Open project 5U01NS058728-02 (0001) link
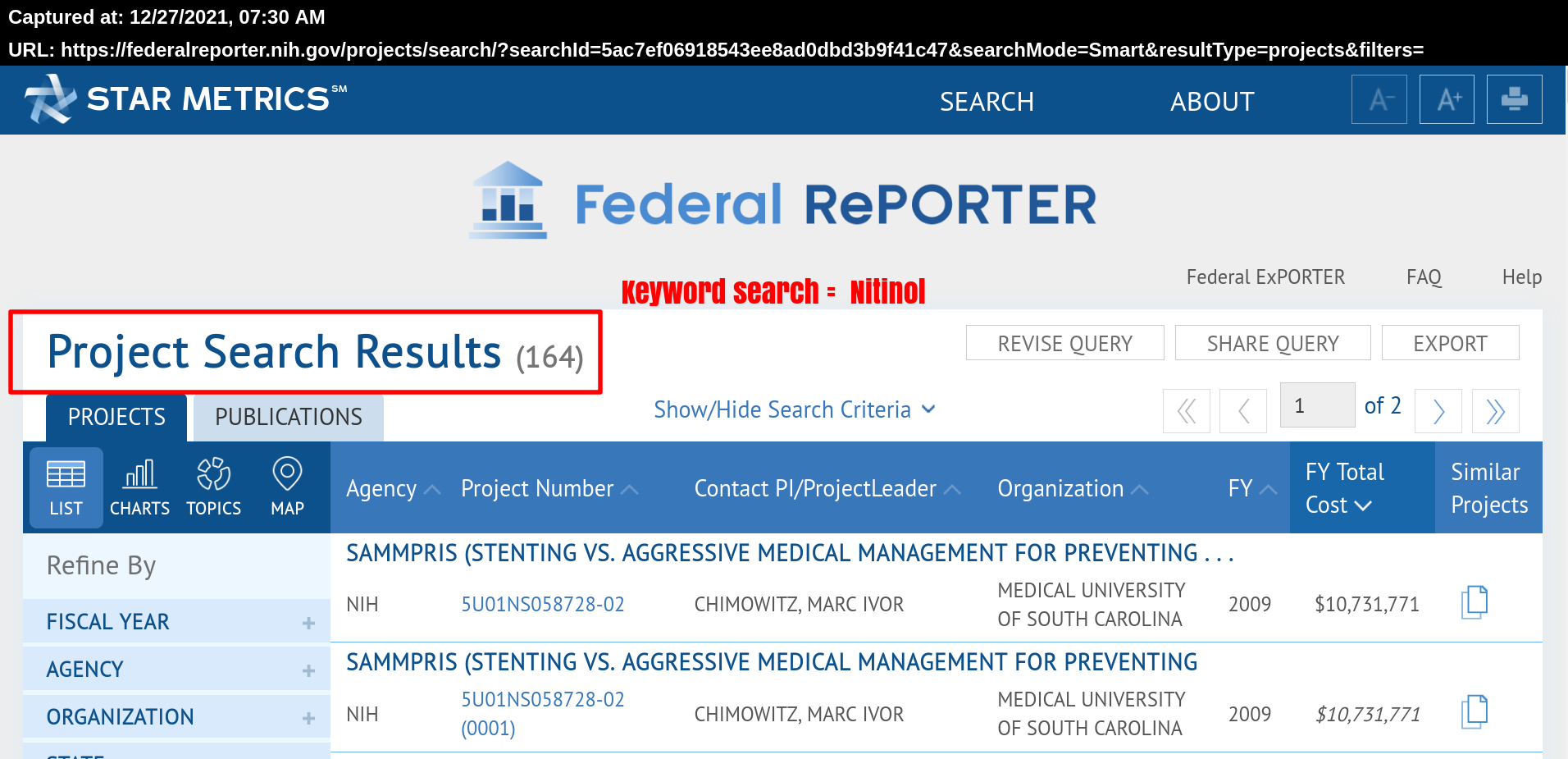This screenshot has width=1568, height=759. [543, 714]
